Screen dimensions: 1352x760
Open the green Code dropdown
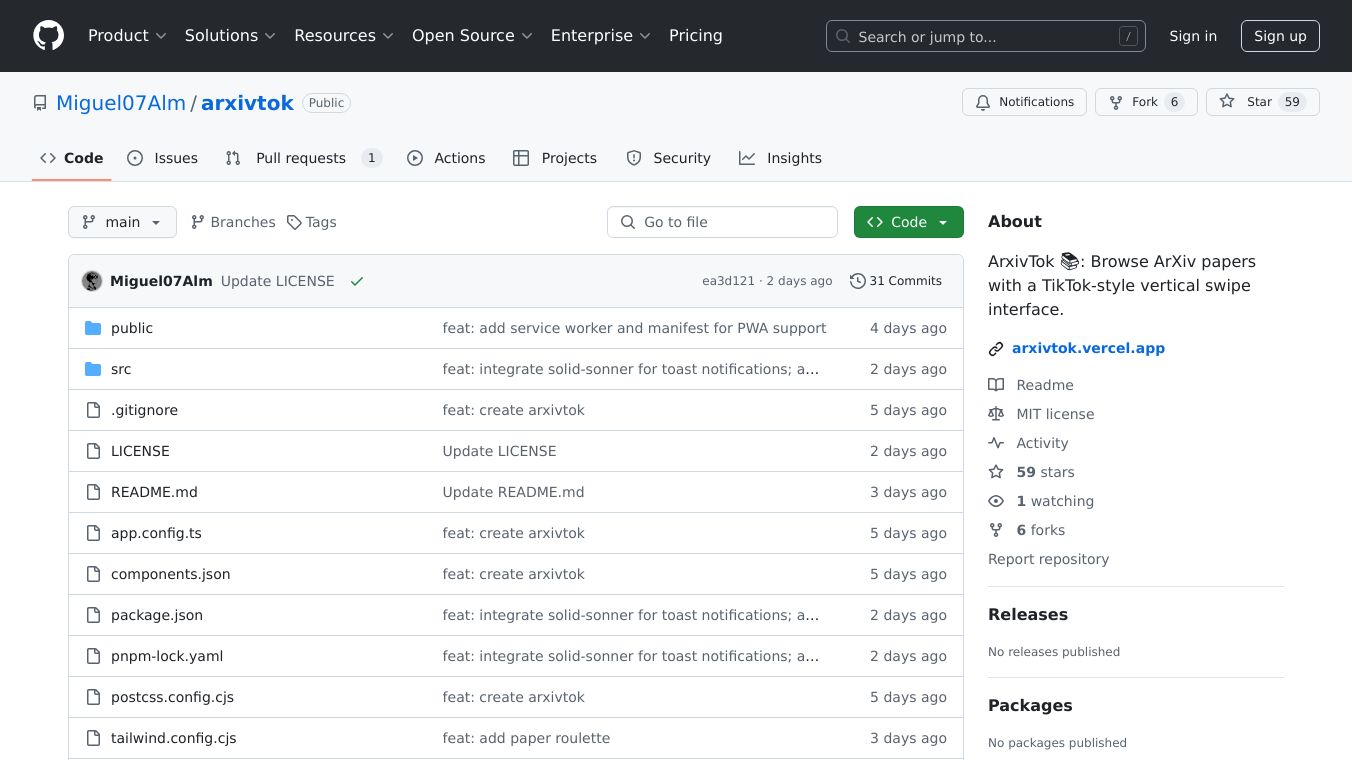point(908,222)
